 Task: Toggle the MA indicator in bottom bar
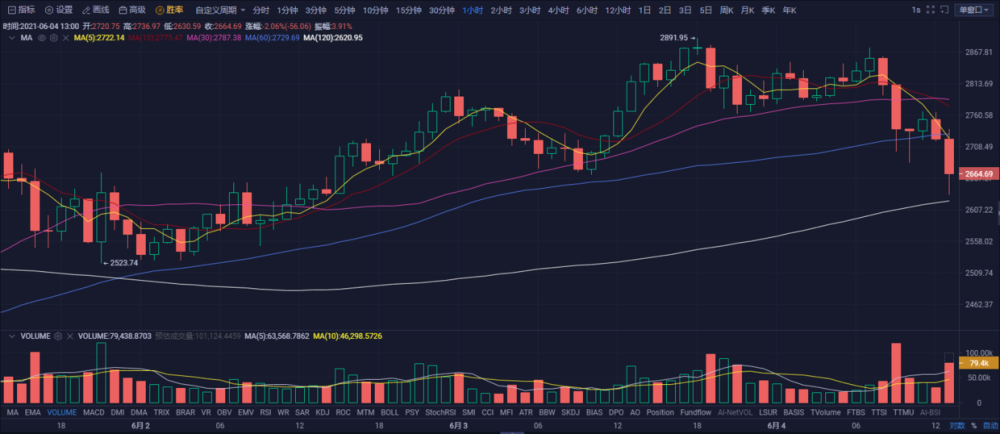click(11, 412)
